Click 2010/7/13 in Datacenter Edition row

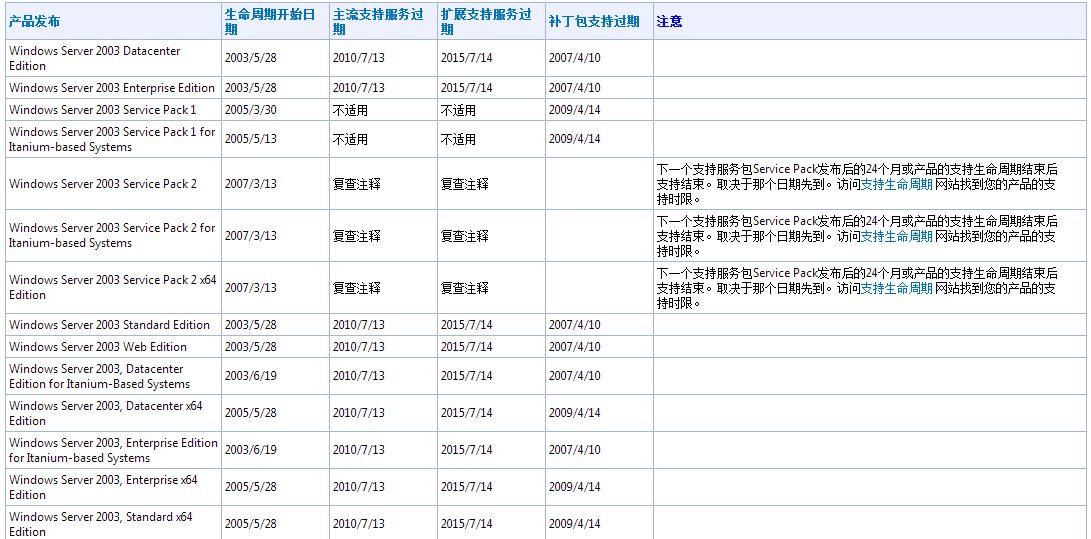click(358, 58)
